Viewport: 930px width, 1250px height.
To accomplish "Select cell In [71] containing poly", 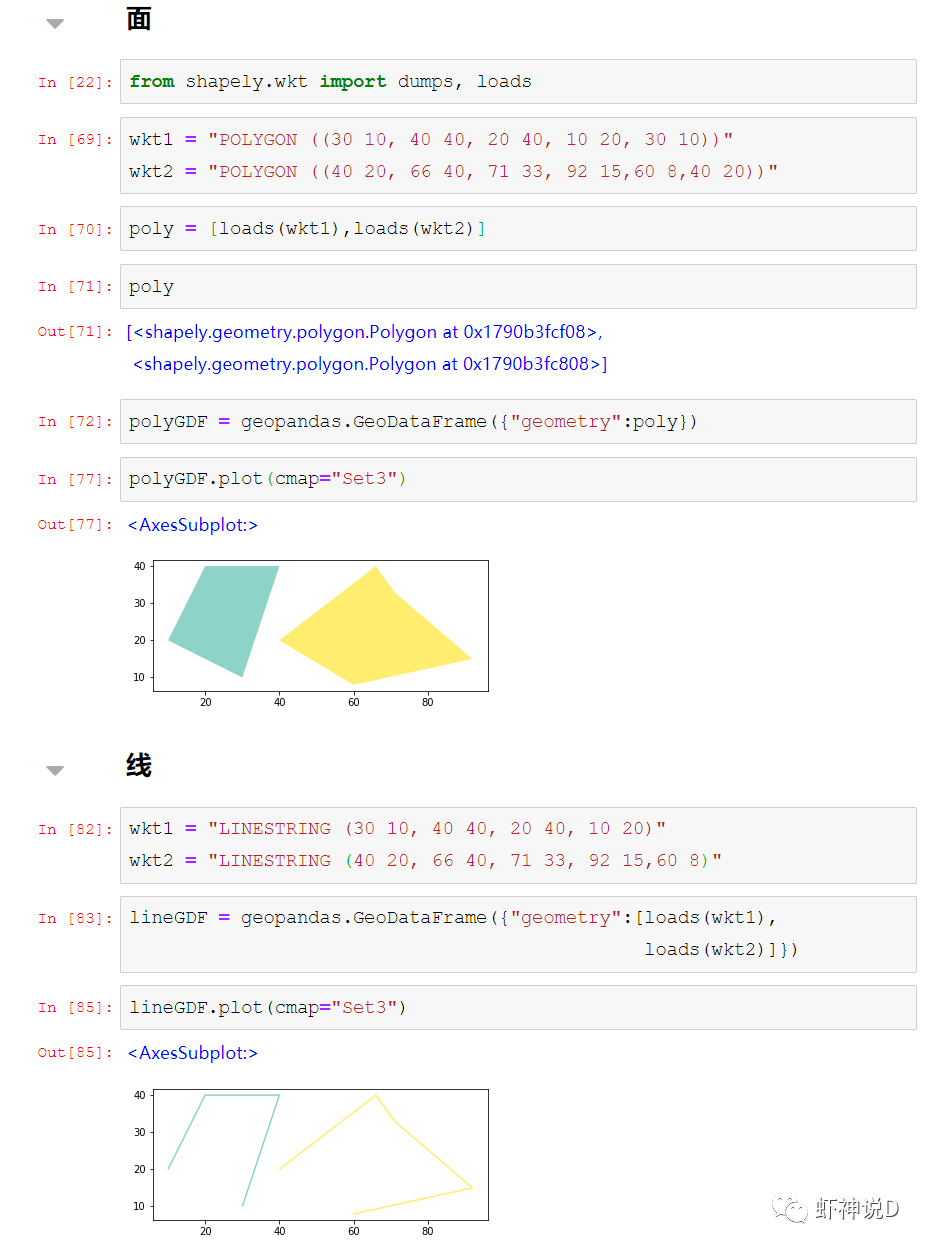I will click(518, 287).
